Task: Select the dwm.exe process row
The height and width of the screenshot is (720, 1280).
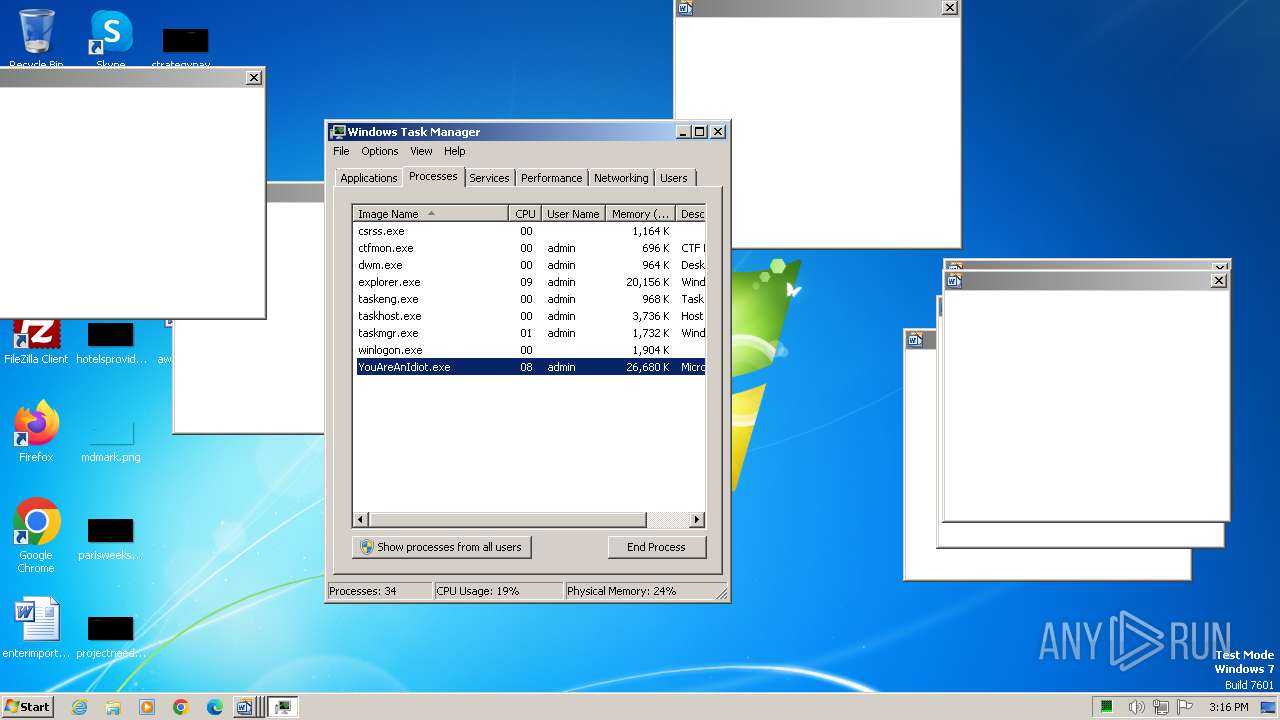Action: [530, 265]
